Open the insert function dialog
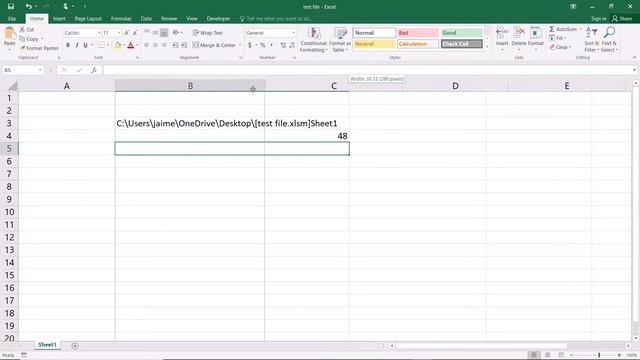Viewport: 640px width, 360px height. 94,70
